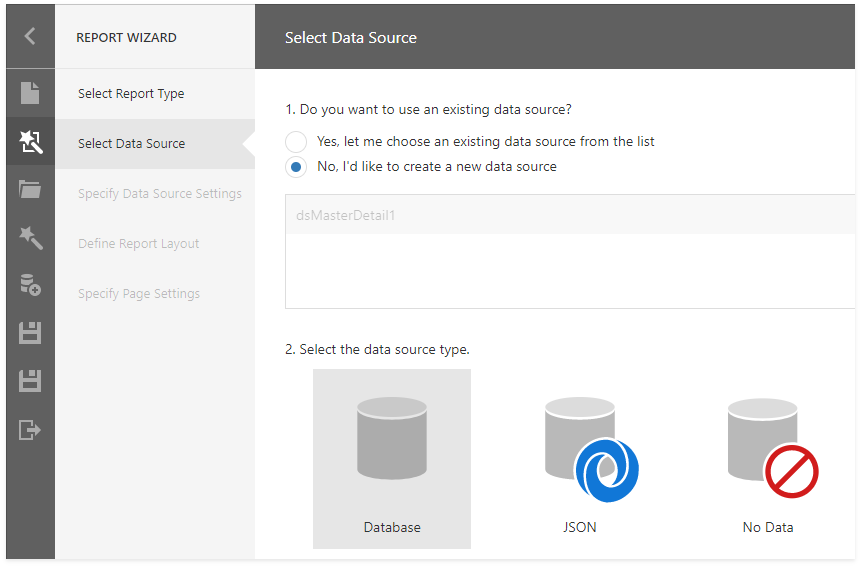Click the Open folder icon
861x567 pixels.
coord(30,190)
